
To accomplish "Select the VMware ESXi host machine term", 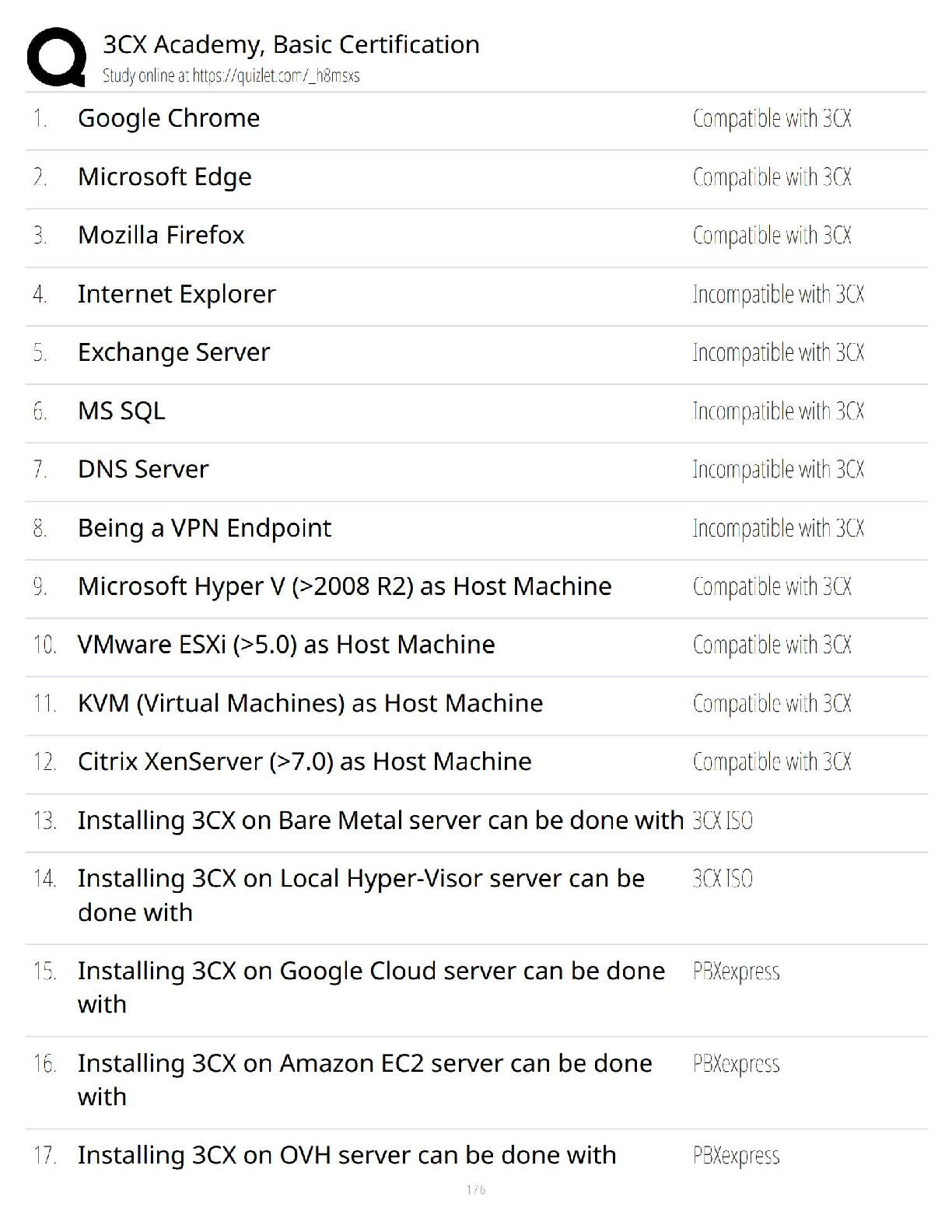I will click(286, 645).
